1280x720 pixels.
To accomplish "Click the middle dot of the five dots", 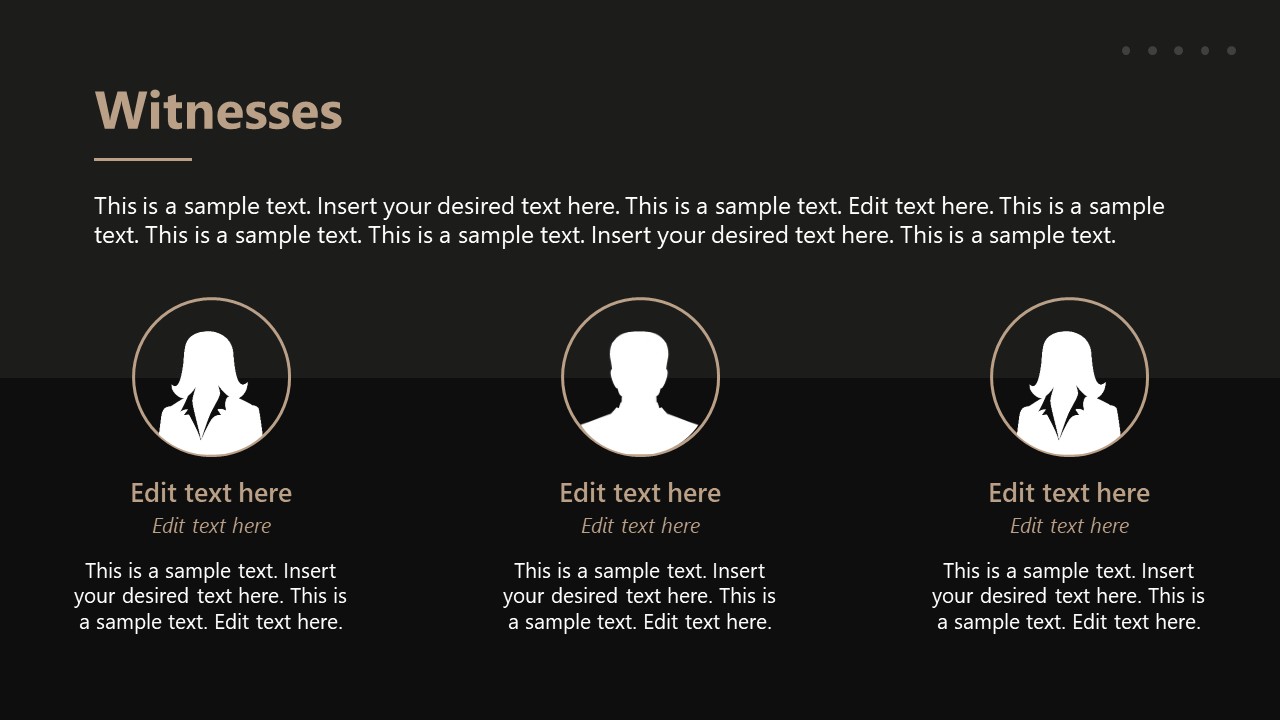I will point(1179,51).
